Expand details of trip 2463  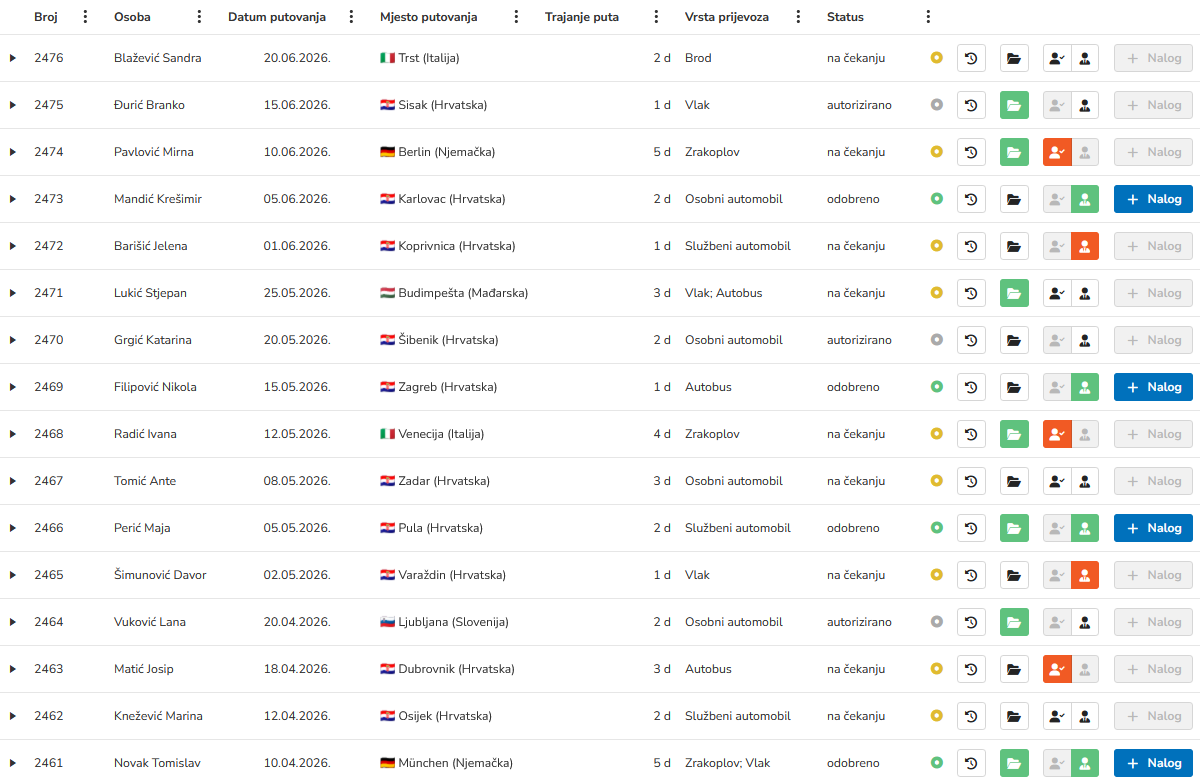tap(13, 669)
